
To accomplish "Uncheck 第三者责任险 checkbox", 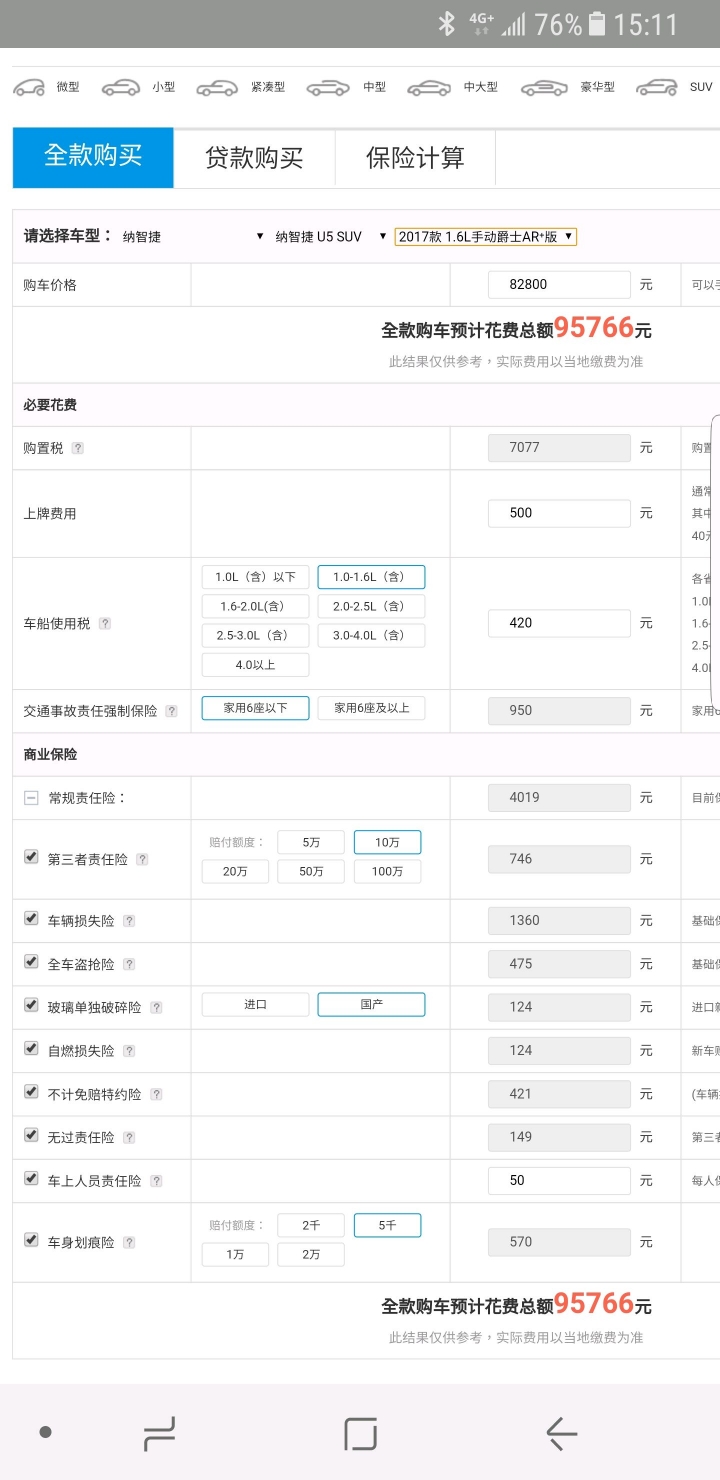I will (32, 857).
